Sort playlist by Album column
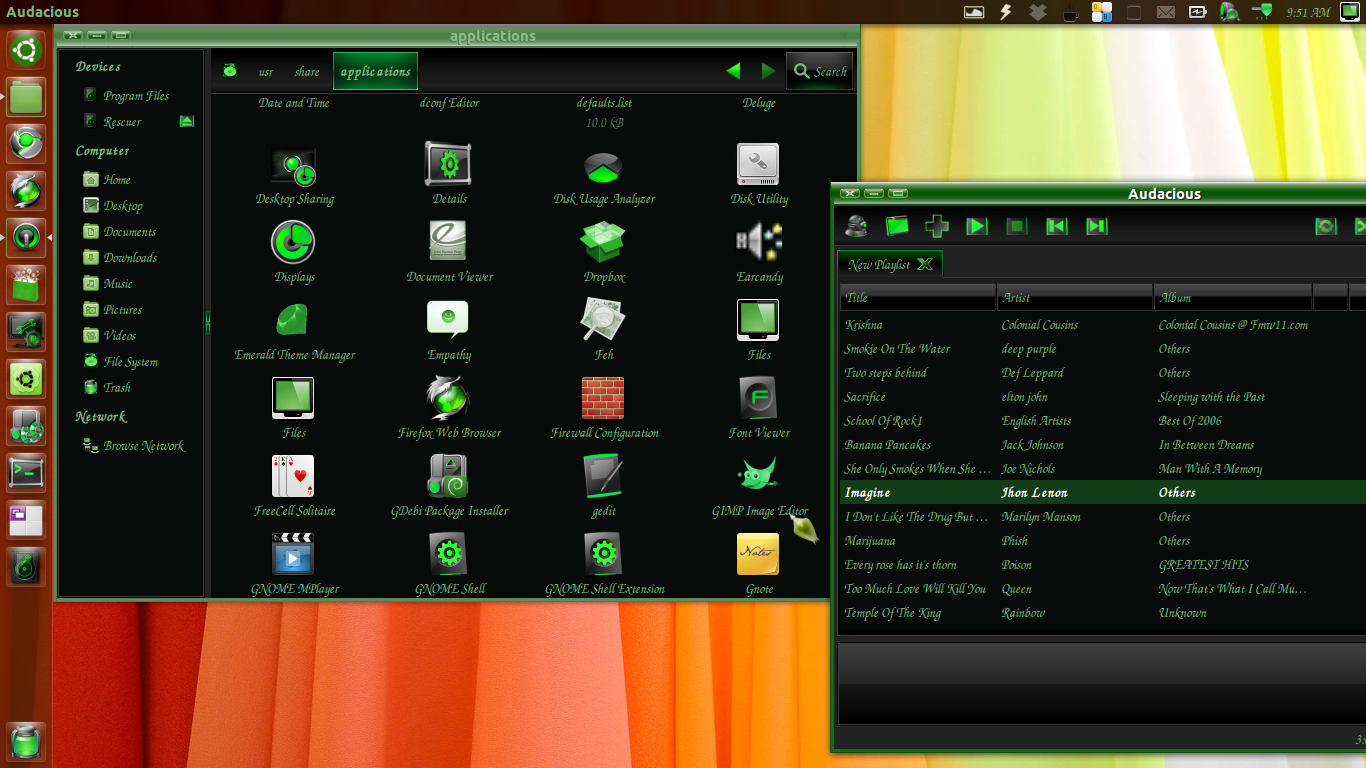 pos(1232,297)
